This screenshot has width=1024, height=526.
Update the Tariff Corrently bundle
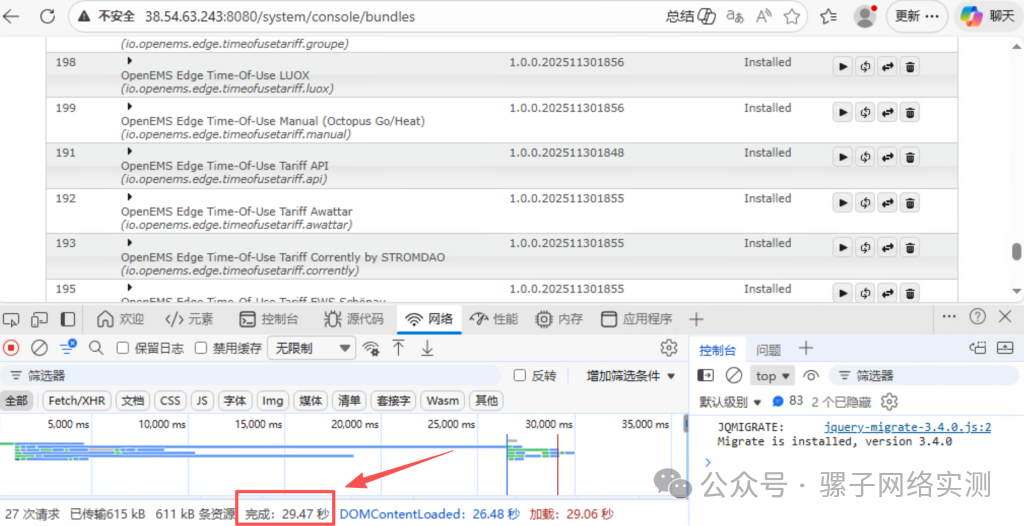click(887, 248)
